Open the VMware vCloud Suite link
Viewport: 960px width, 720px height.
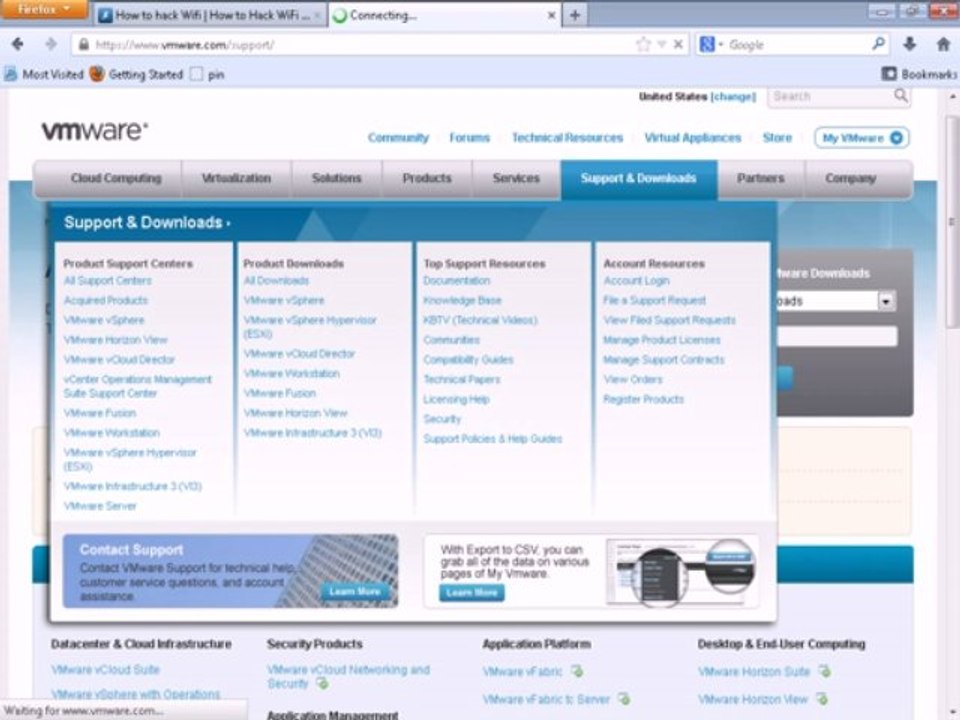(x=105, y=669)
